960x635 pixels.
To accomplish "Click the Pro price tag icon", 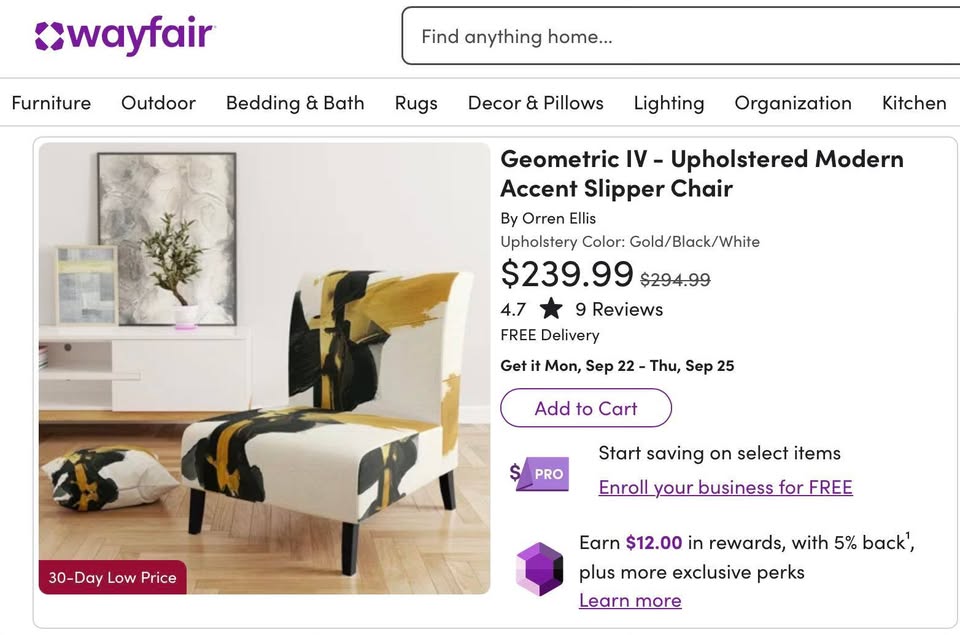I will [x=540, y=473].
